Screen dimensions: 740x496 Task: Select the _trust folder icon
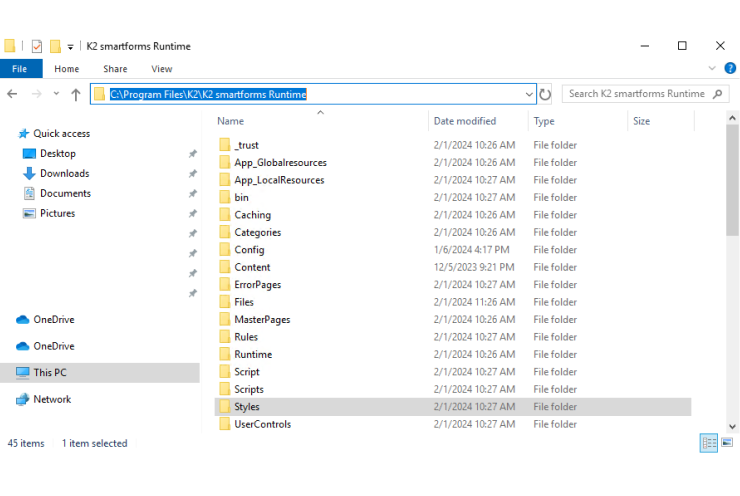pos(225,145)
